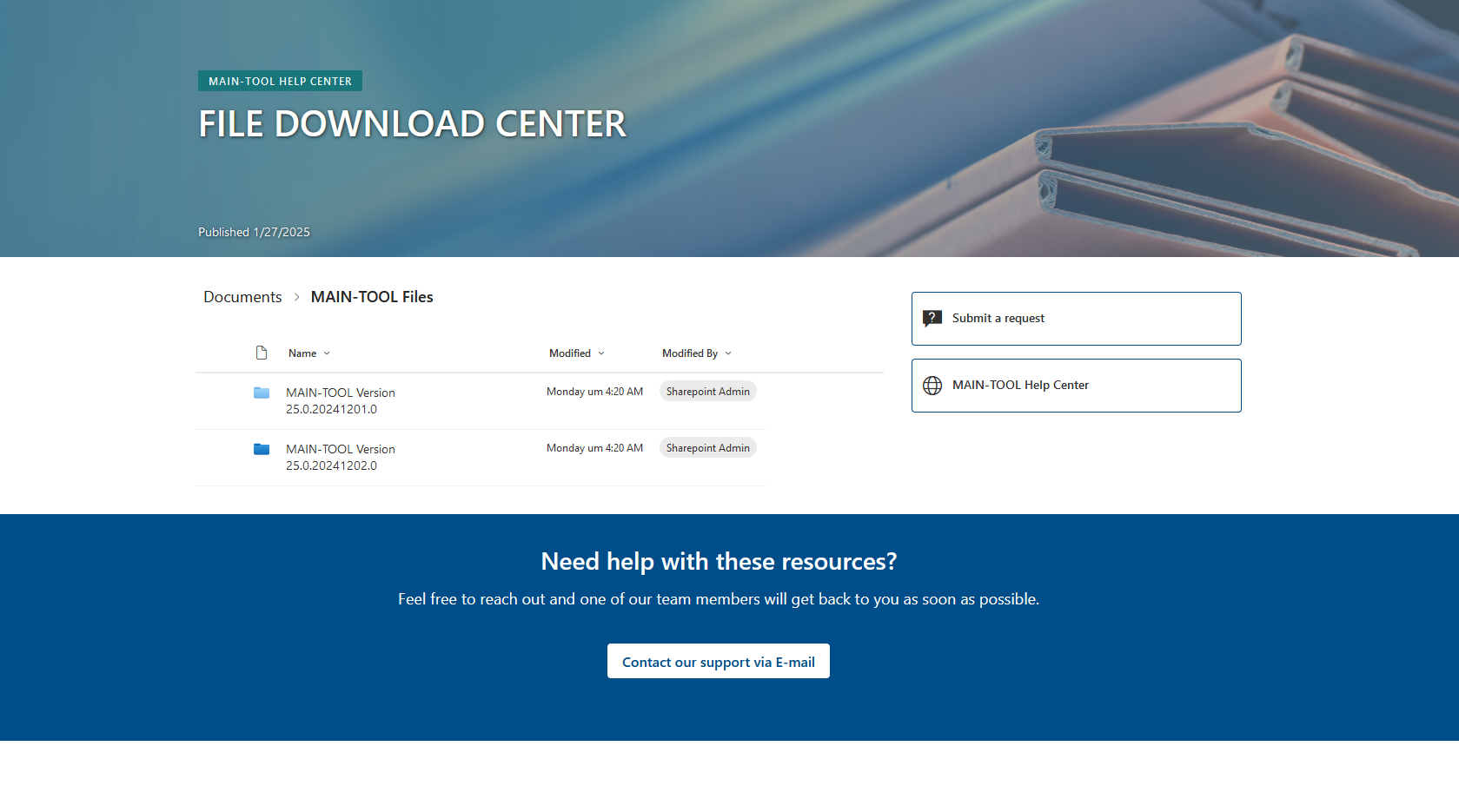Viewport: 1459px width, 812px height.
Task: Click the modified date of Version 25.0.20241202.0
Action: pos(594,448)
